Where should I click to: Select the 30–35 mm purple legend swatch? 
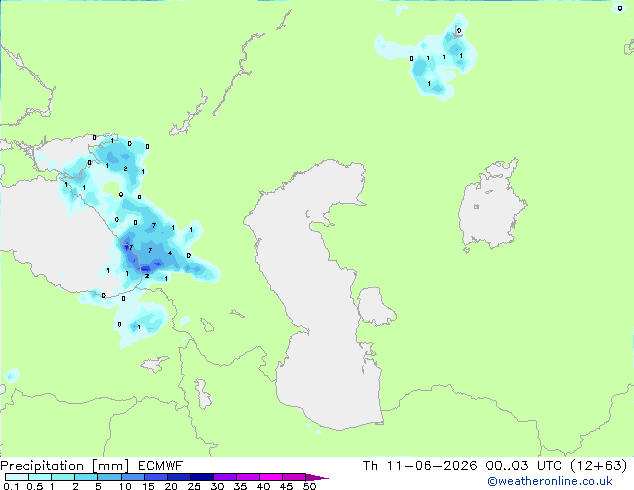224,477
